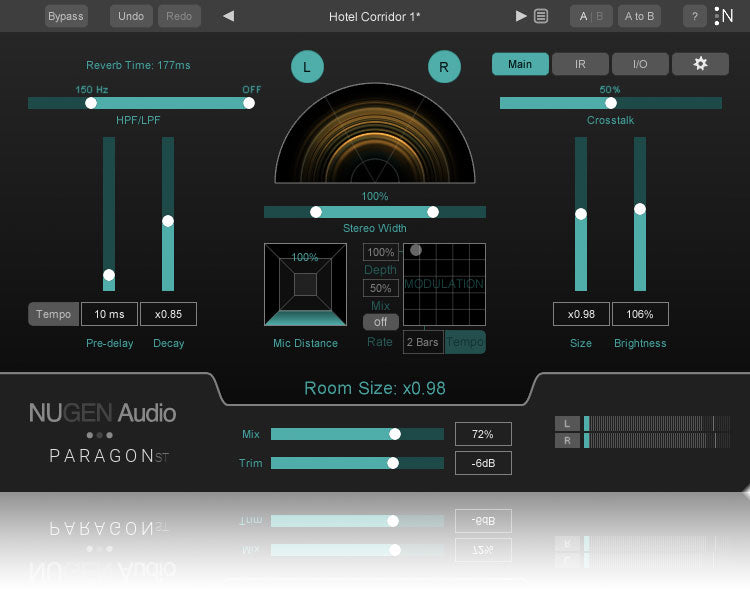This screenshot has width=750, height=592.
Task: Toggle modulation Mix off button
Action: (381, 322)
